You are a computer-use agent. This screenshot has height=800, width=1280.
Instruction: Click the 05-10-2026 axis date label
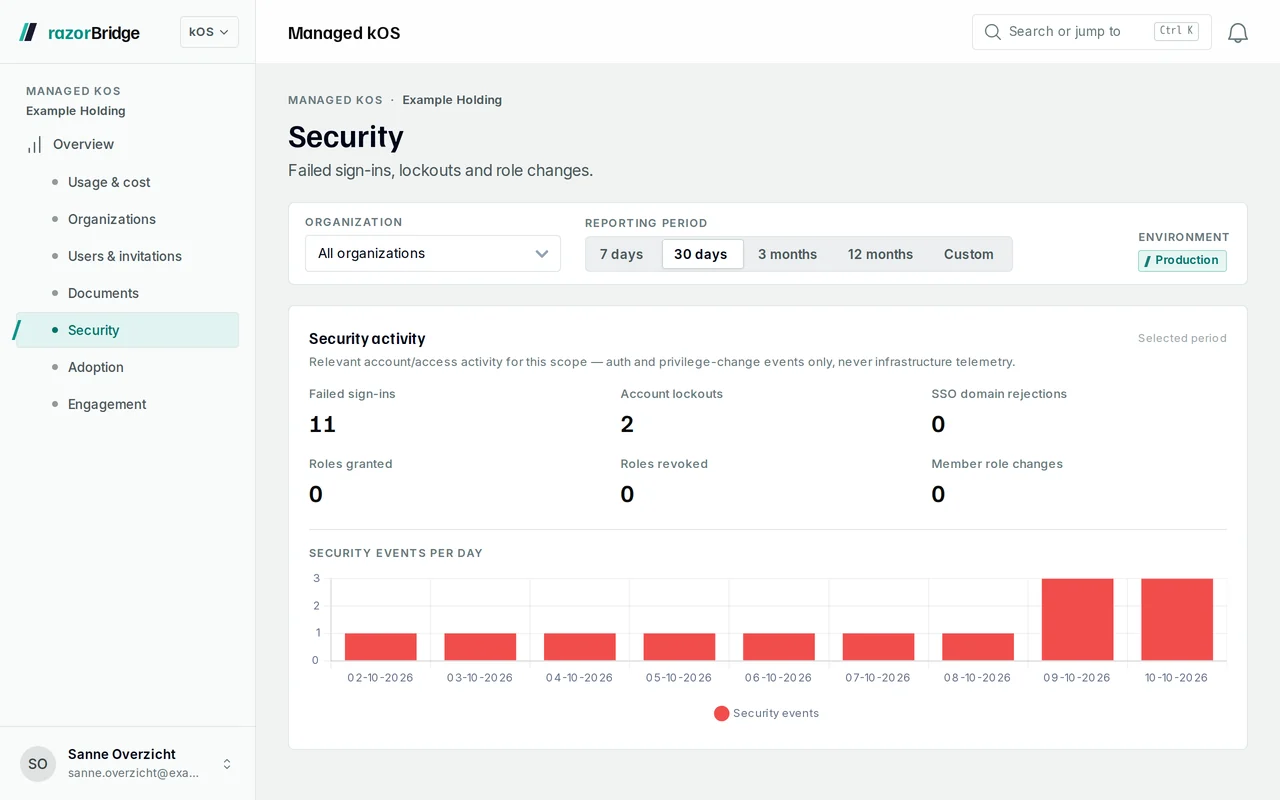[679, 678]
